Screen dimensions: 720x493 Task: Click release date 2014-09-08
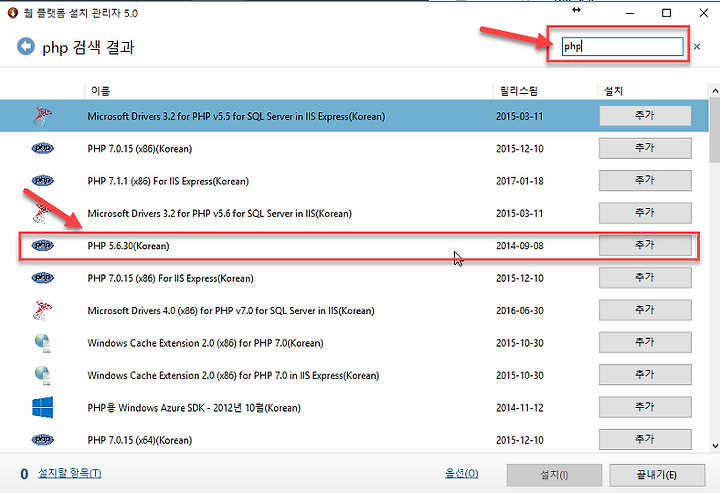click(x=520, y=246)
